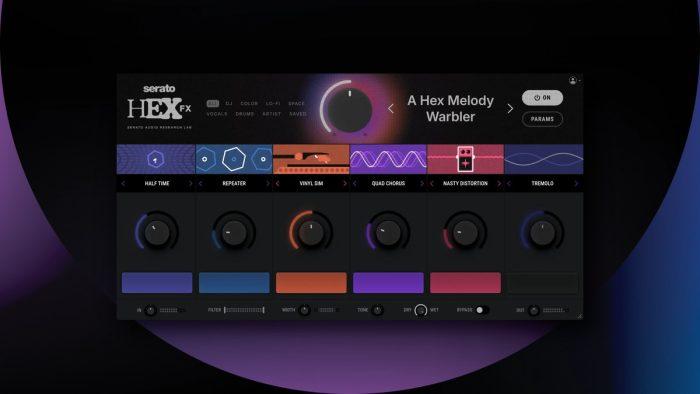
Task: Click the Repeater hexagon effect artwork
Action: coord(234,159)
